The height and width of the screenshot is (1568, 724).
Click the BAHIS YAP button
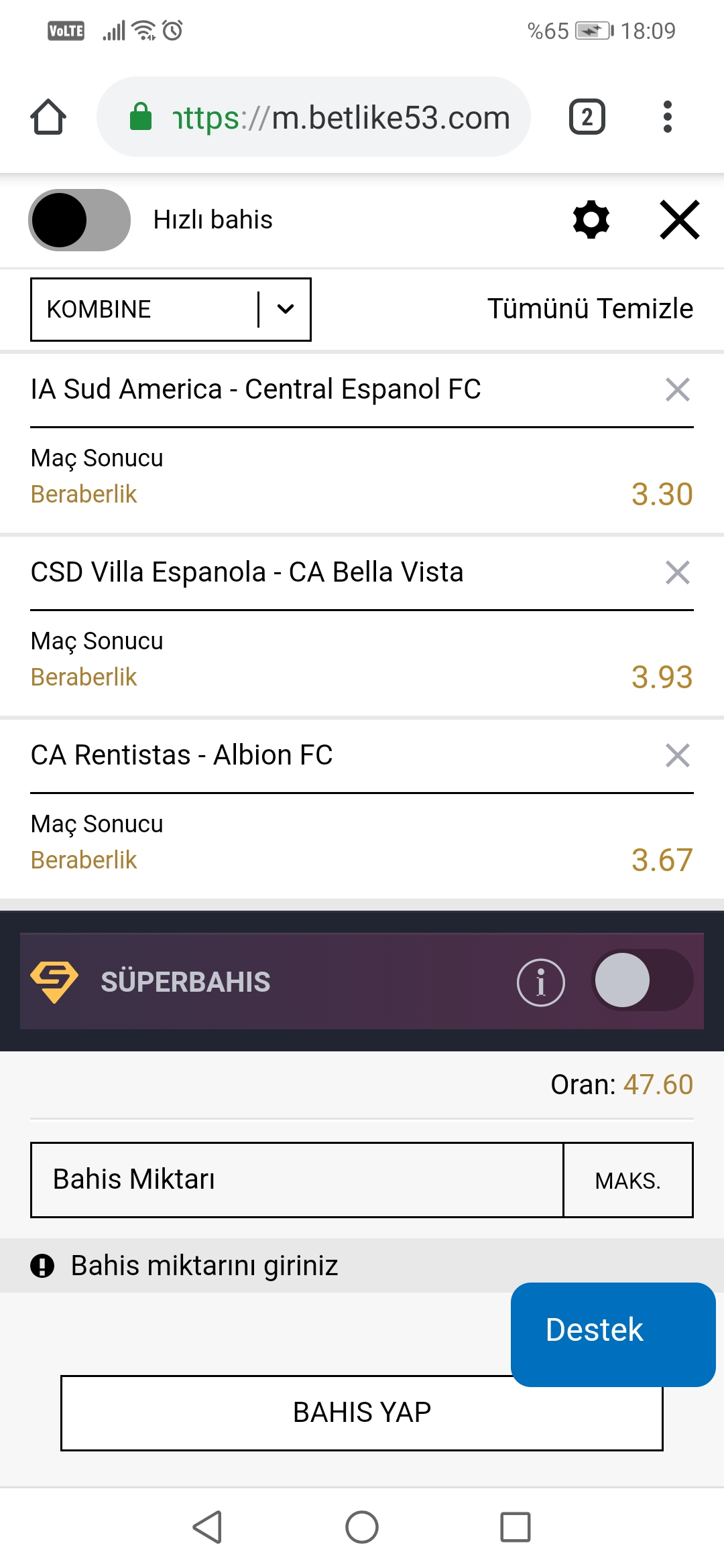(x=362, y=1413)
